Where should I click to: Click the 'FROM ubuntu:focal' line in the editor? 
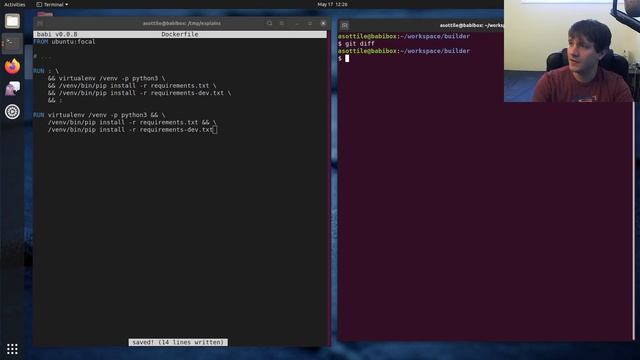64,42
